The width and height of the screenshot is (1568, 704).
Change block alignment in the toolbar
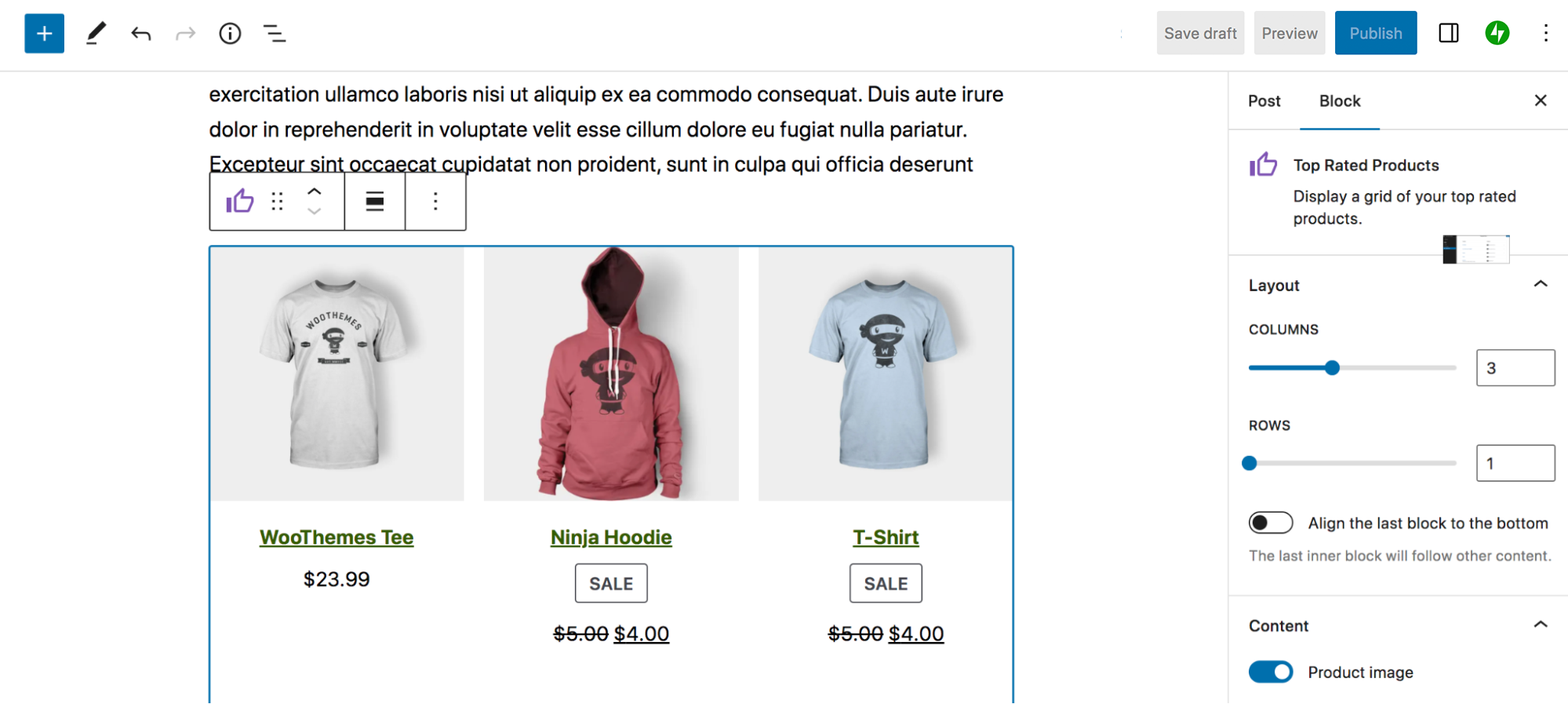tap(375, 202)
